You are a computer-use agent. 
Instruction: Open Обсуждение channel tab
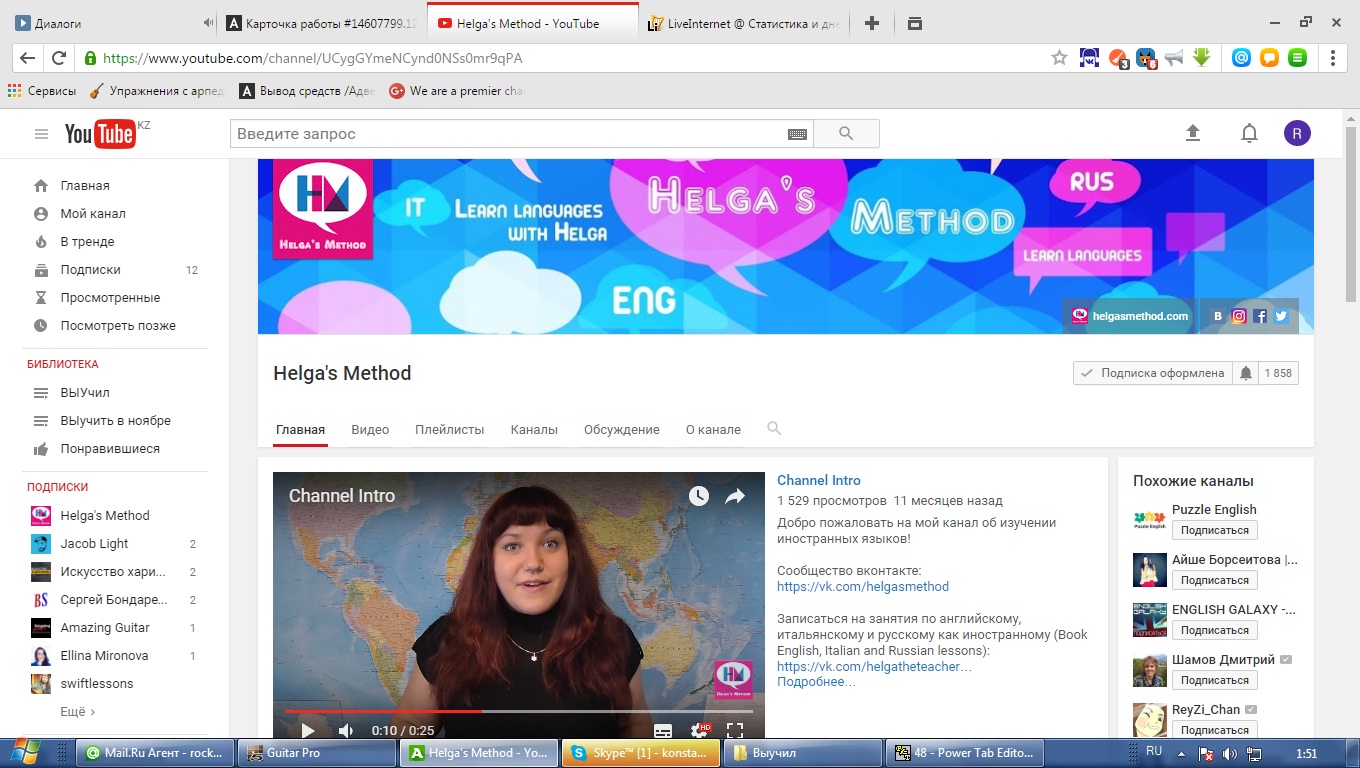pyautogui.click(x=622, y=430)
